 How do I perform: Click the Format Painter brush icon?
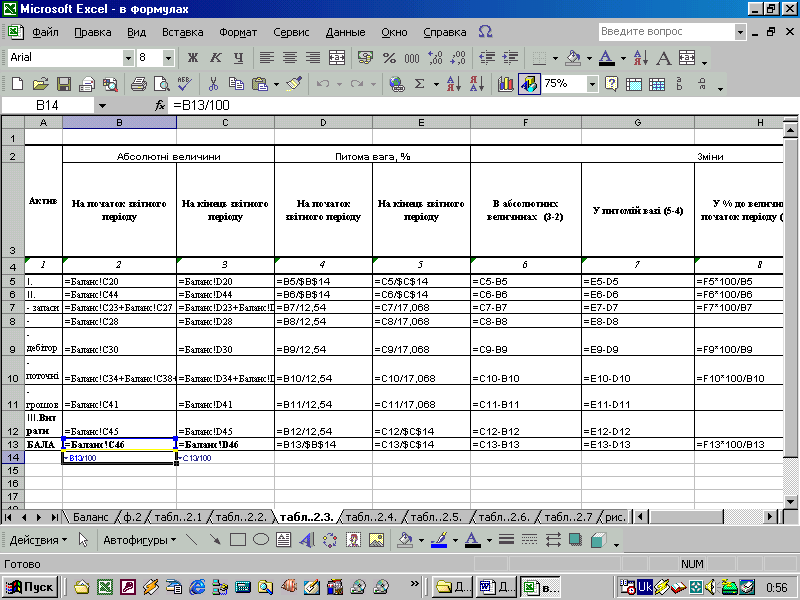tap(293, 84)
